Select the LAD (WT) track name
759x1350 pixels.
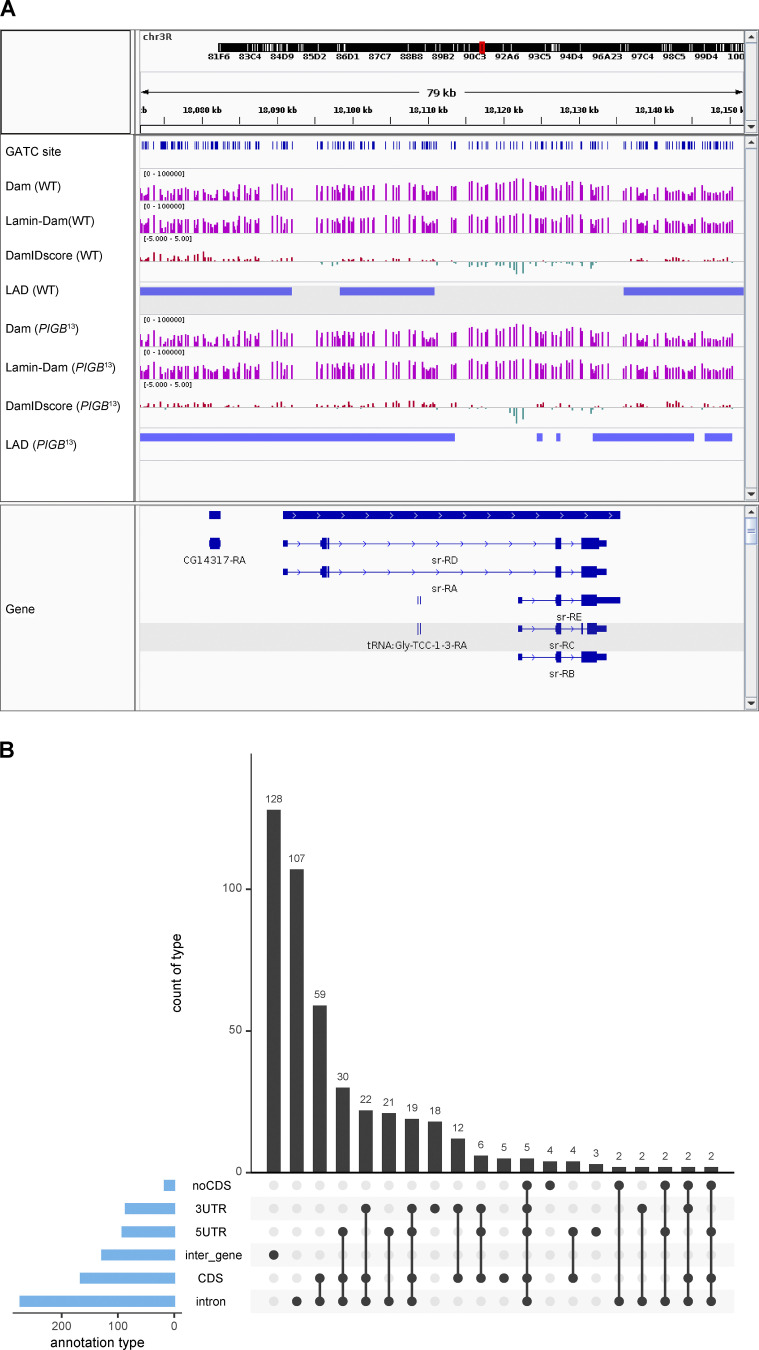click(x=31, y=290)
